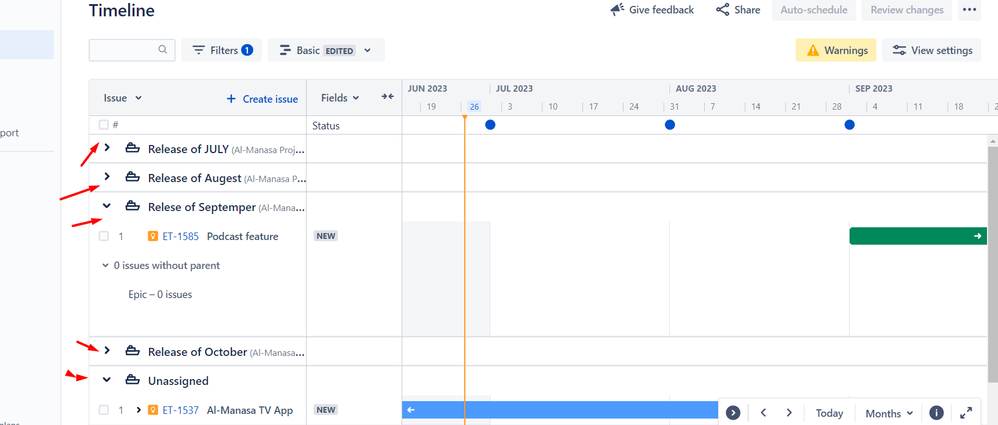
Task: Click the SEP 2023 month header
Action: (874, 88)
